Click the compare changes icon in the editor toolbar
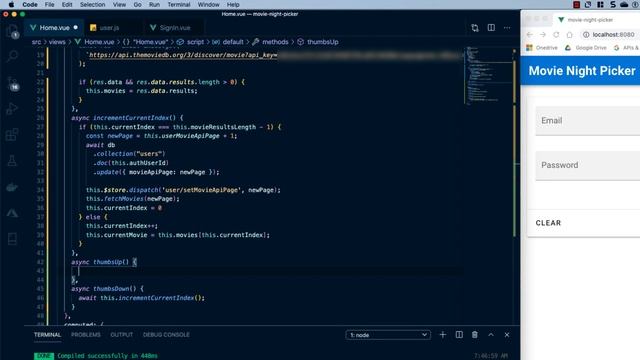This screenshot has width=640, height=360. 475,28
